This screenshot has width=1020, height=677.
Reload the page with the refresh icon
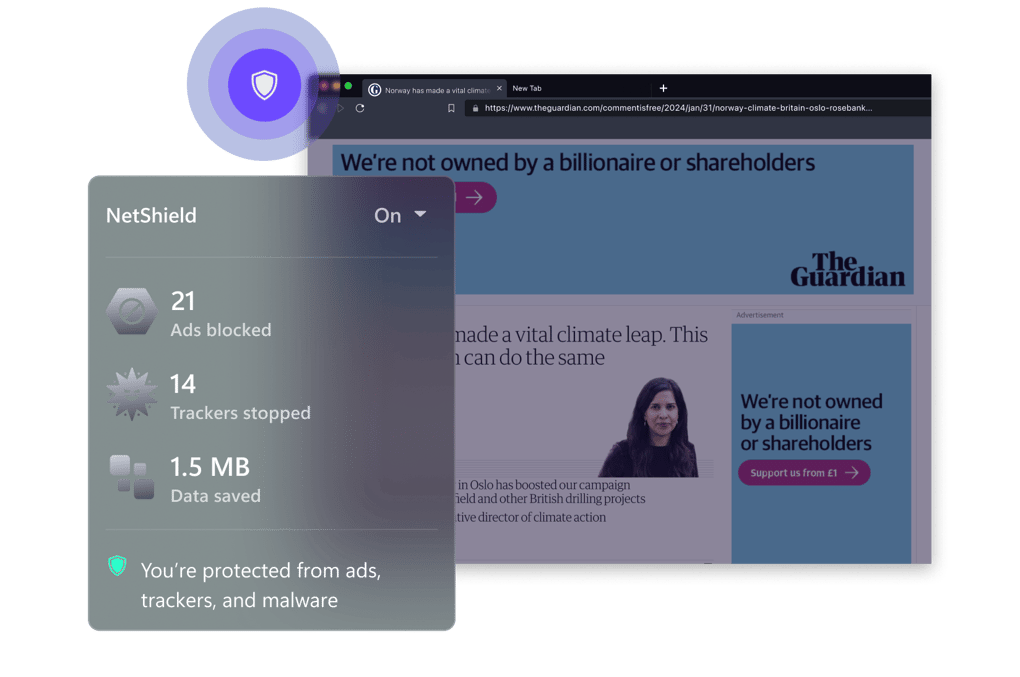360,108
